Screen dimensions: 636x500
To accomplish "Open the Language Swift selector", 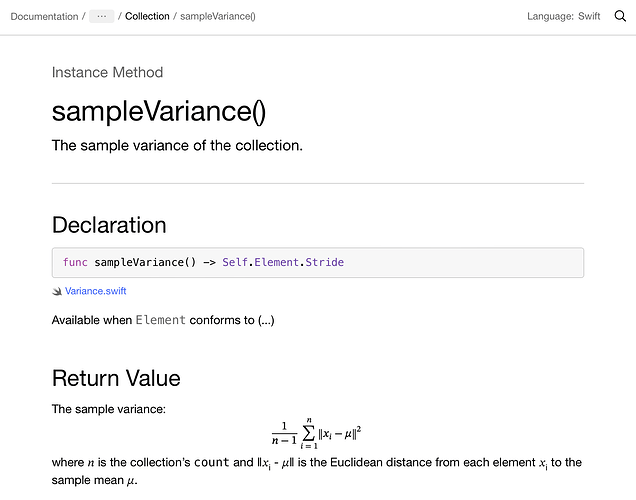I will pyautogui.click(x=563, y=16).
